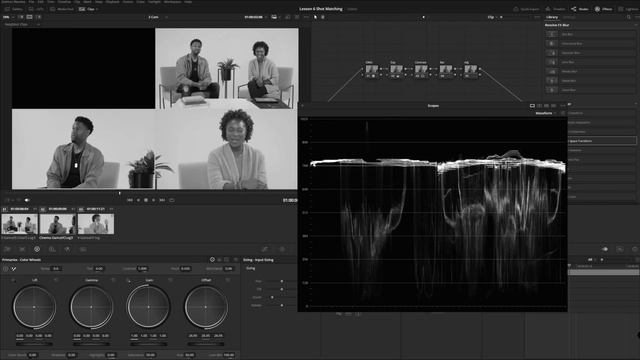Collapse the Resolve FX Blur category
Screen dimensions: 640x360
pos(636,25)
